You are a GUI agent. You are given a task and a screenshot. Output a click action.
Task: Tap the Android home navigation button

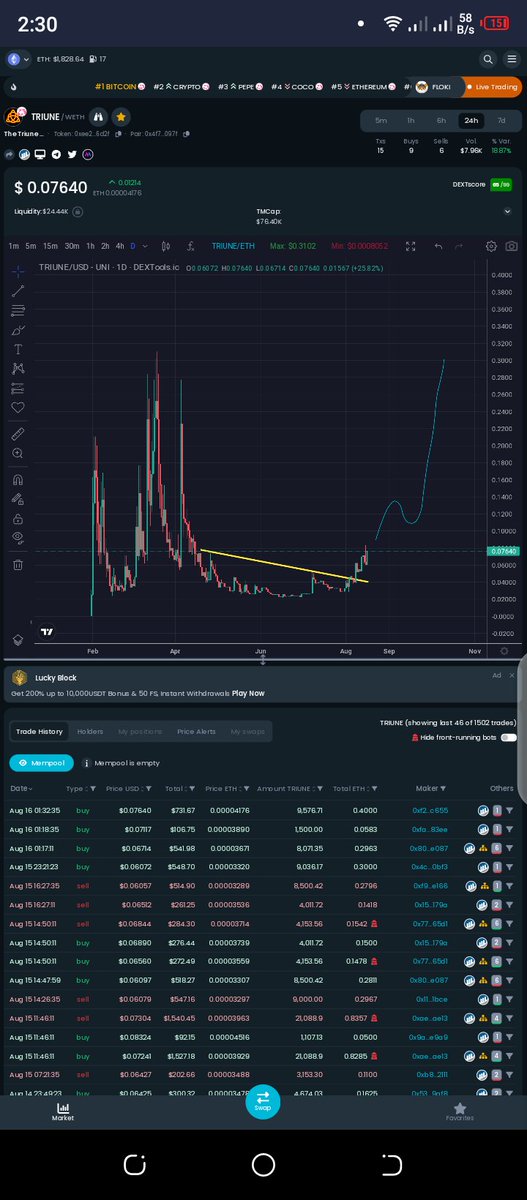click(x=263, y=1165)
